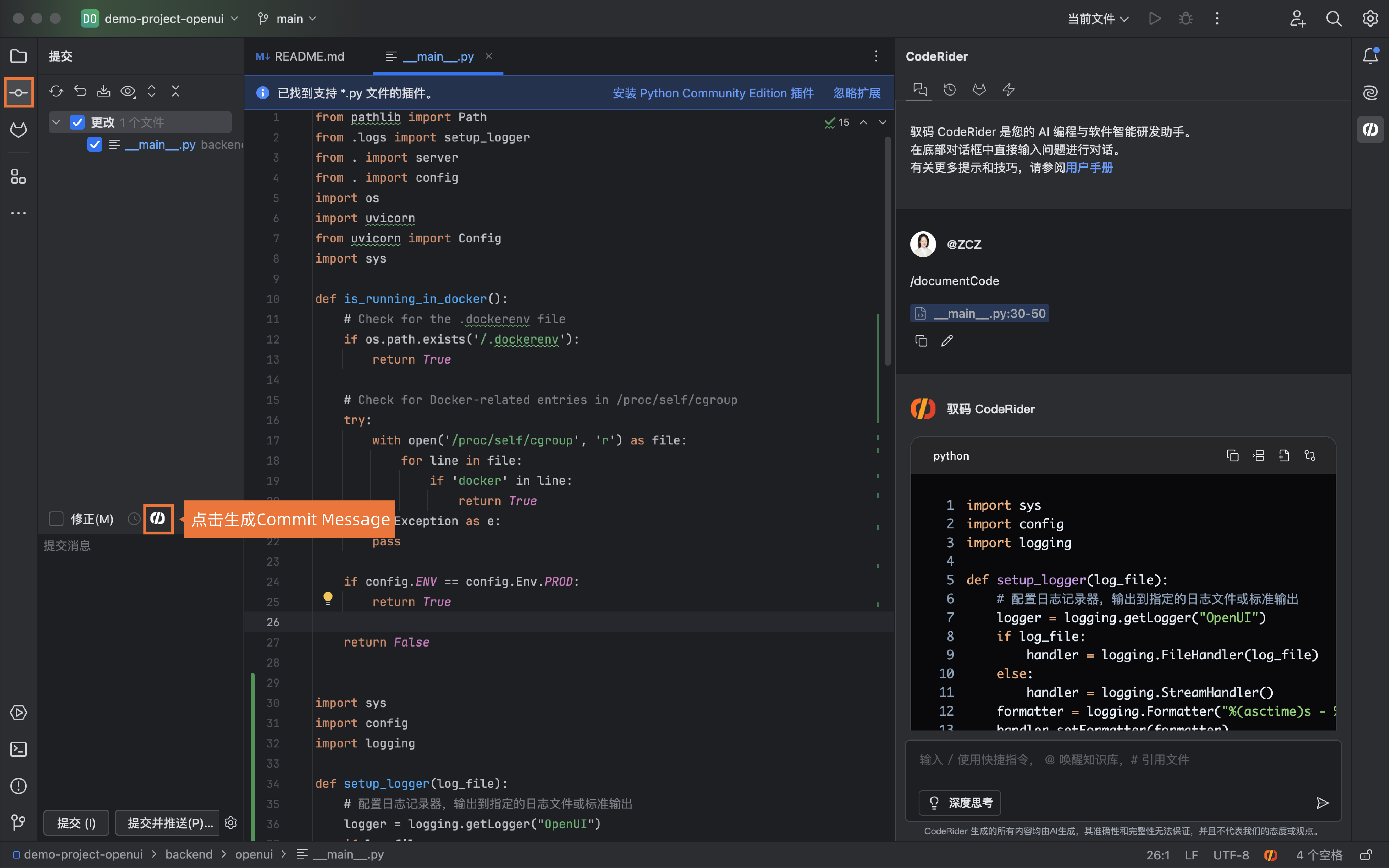The width and height of the screenshot is (1389, 868).
Task: Toggle the 修正(M) amend checkbox
Action: tap(56, 519)
